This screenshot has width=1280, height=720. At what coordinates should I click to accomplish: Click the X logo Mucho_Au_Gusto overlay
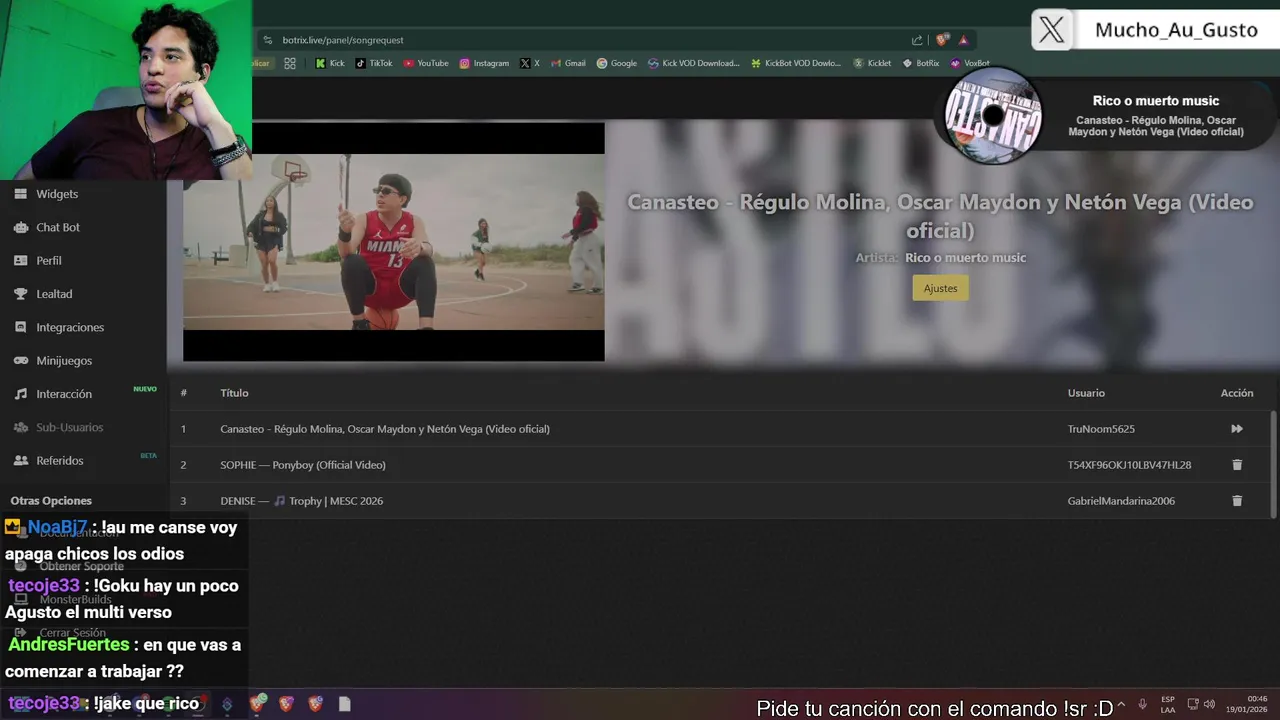tap(1052, 30)
